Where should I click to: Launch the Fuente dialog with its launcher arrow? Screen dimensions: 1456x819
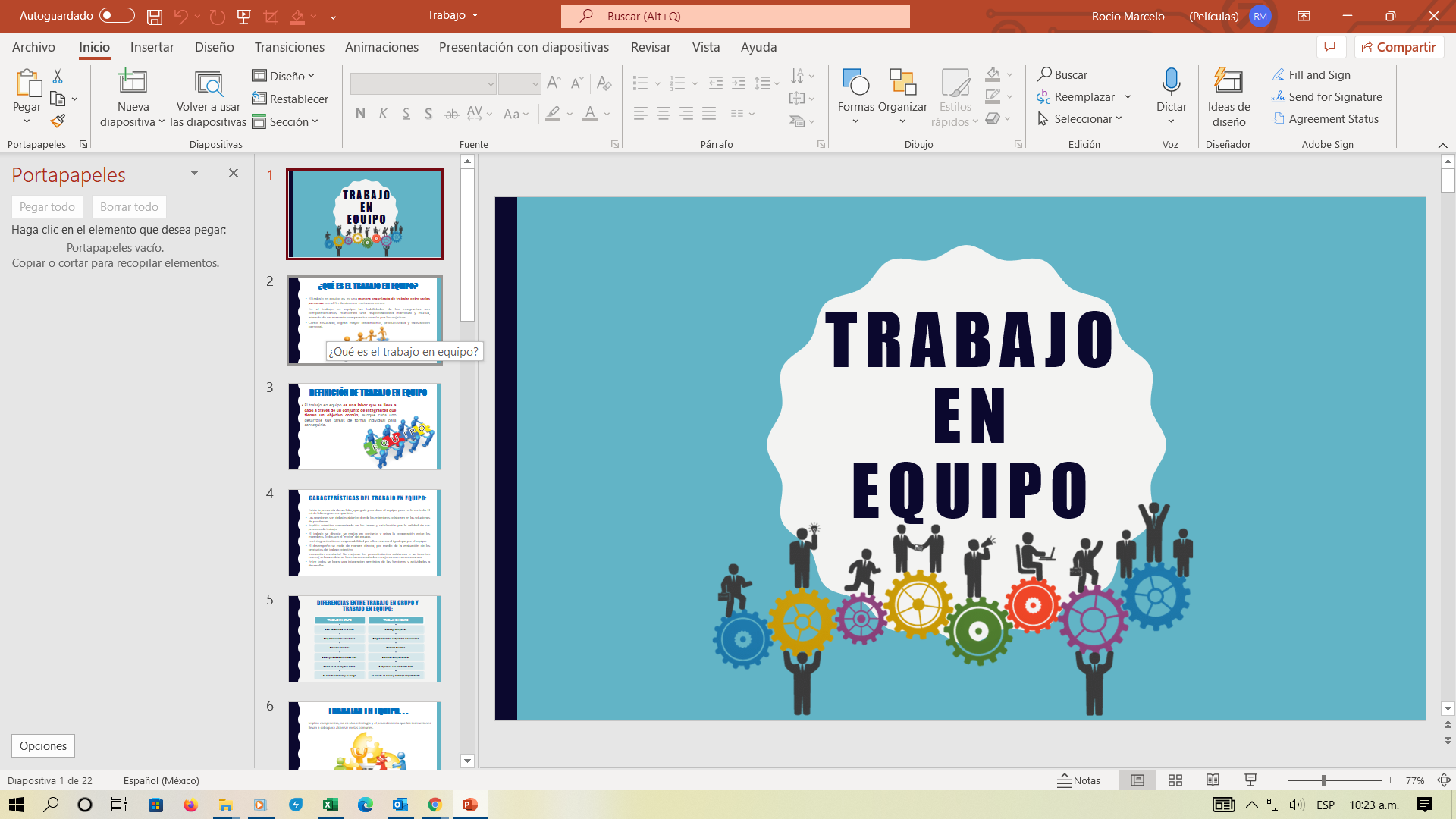614,143
